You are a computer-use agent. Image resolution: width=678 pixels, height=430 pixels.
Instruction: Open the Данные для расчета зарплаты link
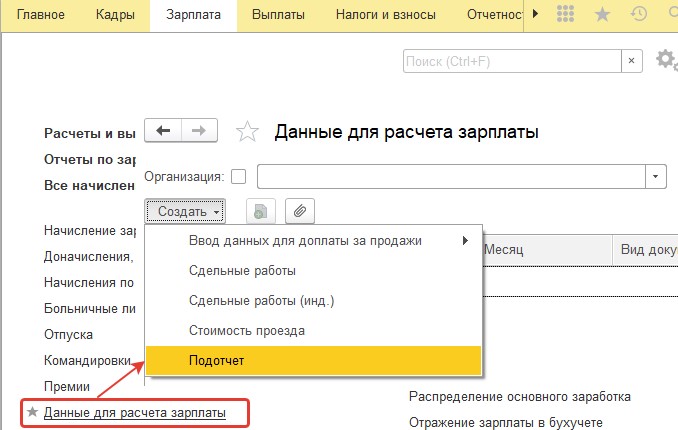pyautogui.click(x=134, y=413)
